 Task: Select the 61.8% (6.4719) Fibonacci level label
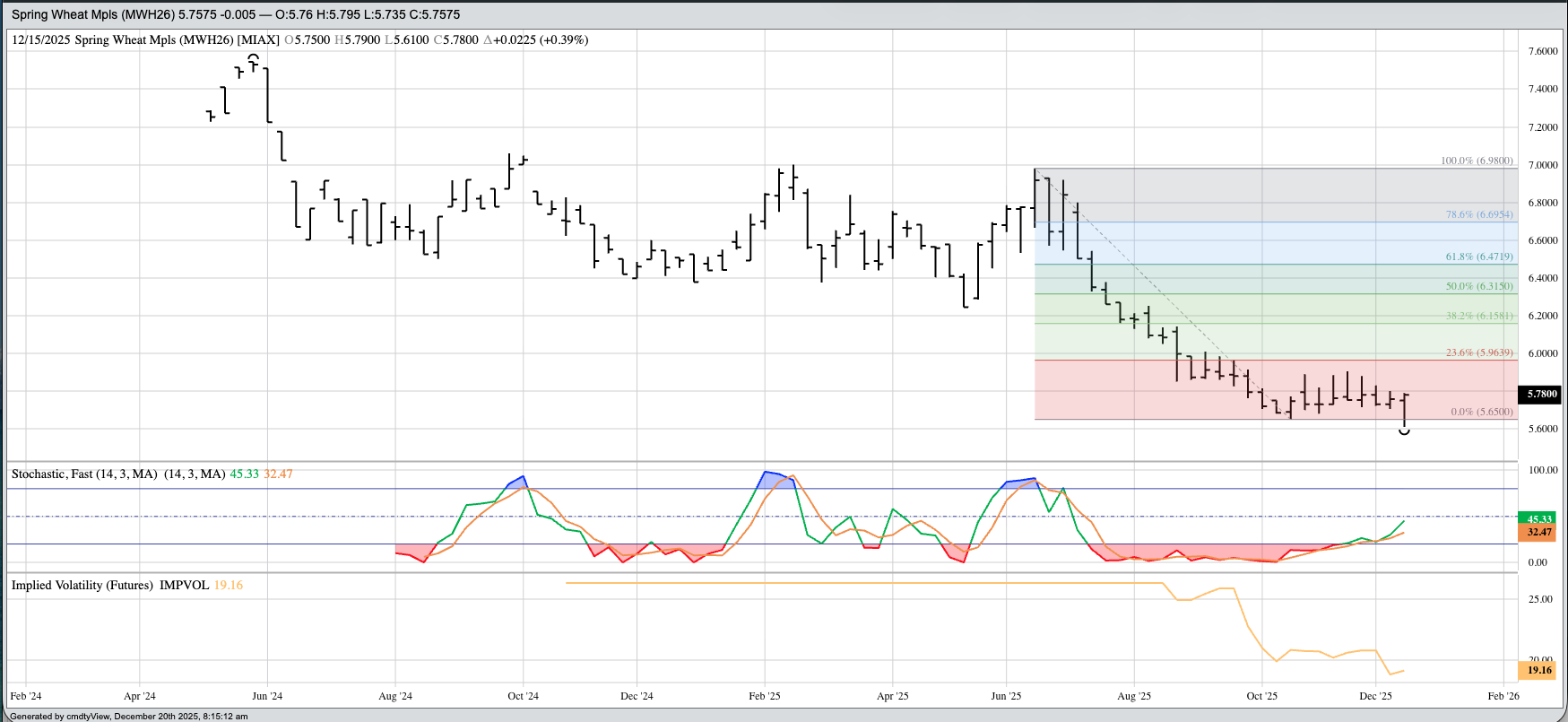[1478, 257]
